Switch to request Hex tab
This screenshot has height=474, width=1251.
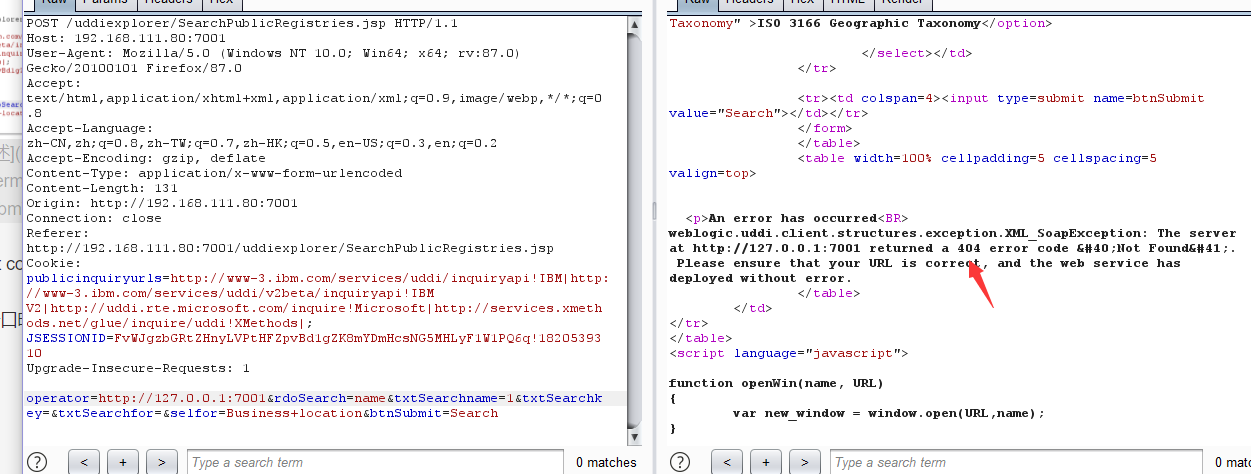220,4
